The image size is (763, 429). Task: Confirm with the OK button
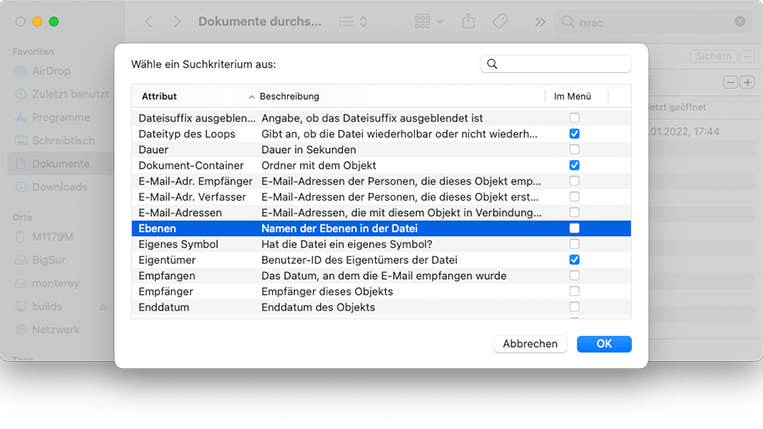[604, 344]
